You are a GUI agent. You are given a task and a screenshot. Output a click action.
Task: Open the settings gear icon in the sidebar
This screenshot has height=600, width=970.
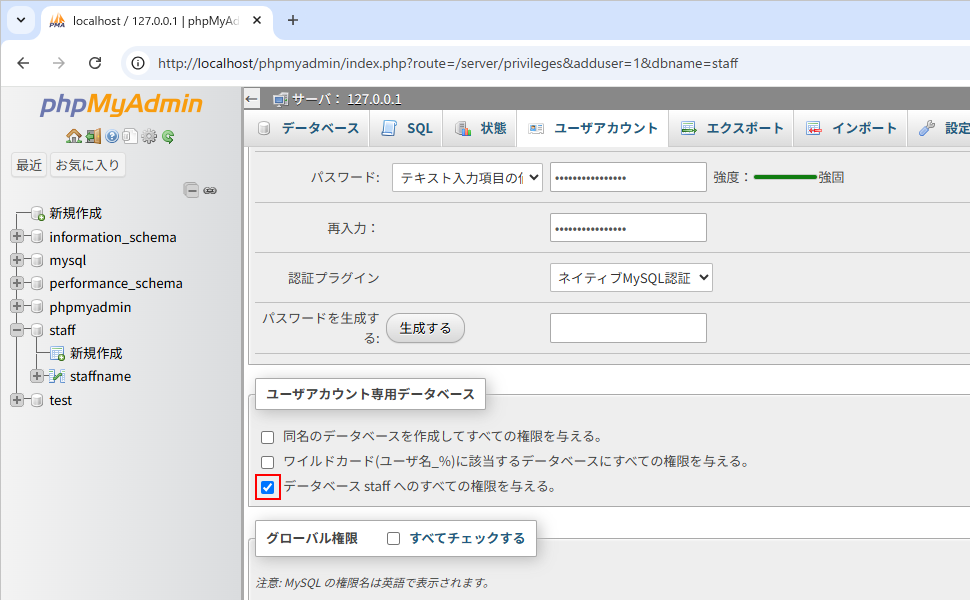pos(148,136)
